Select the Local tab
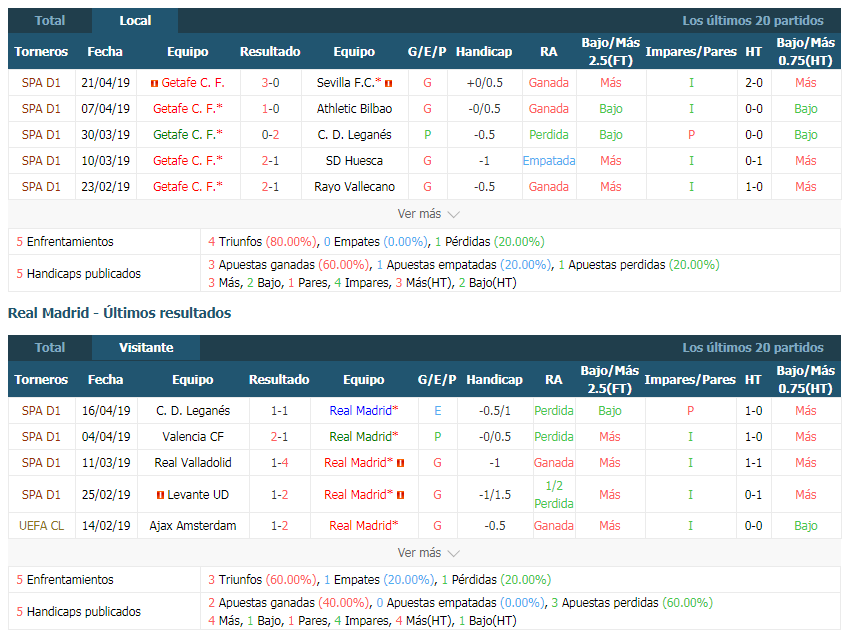The height and width of the screenshot is (634, 847). 135,21
